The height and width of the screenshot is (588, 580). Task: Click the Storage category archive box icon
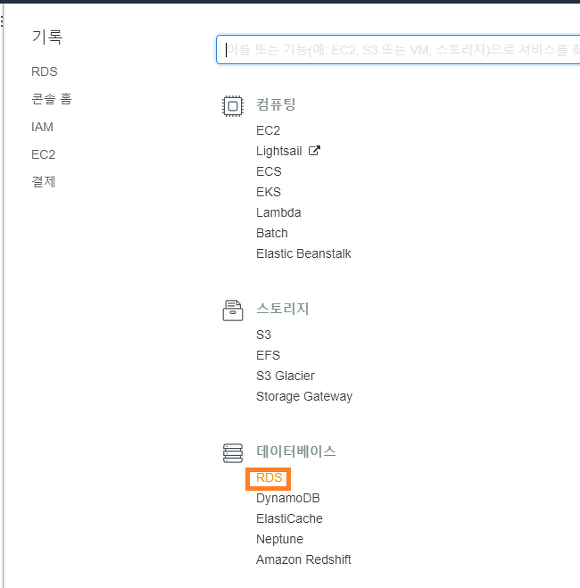pyautogui.click(x=232, y=310)
